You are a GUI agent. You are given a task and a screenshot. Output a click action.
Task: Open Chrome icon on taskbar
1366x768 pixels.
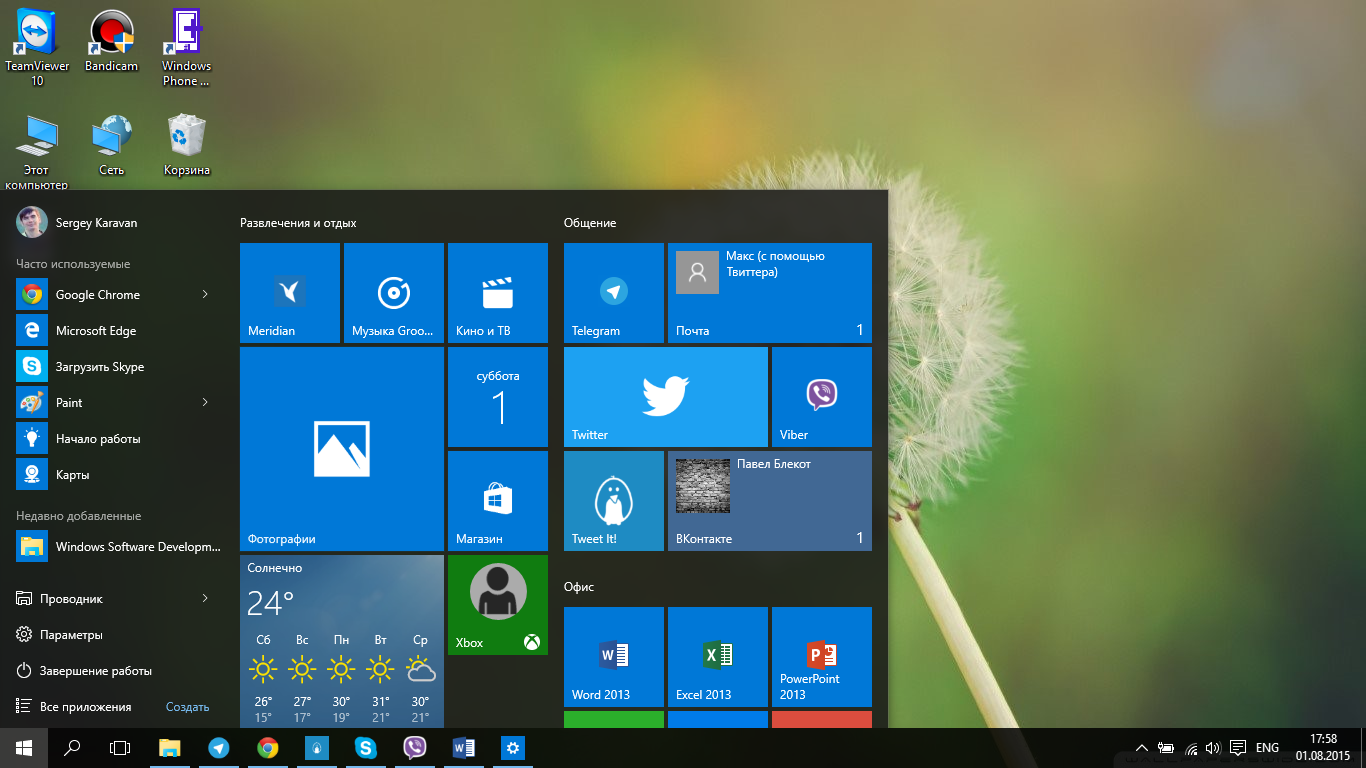point(267,747)
